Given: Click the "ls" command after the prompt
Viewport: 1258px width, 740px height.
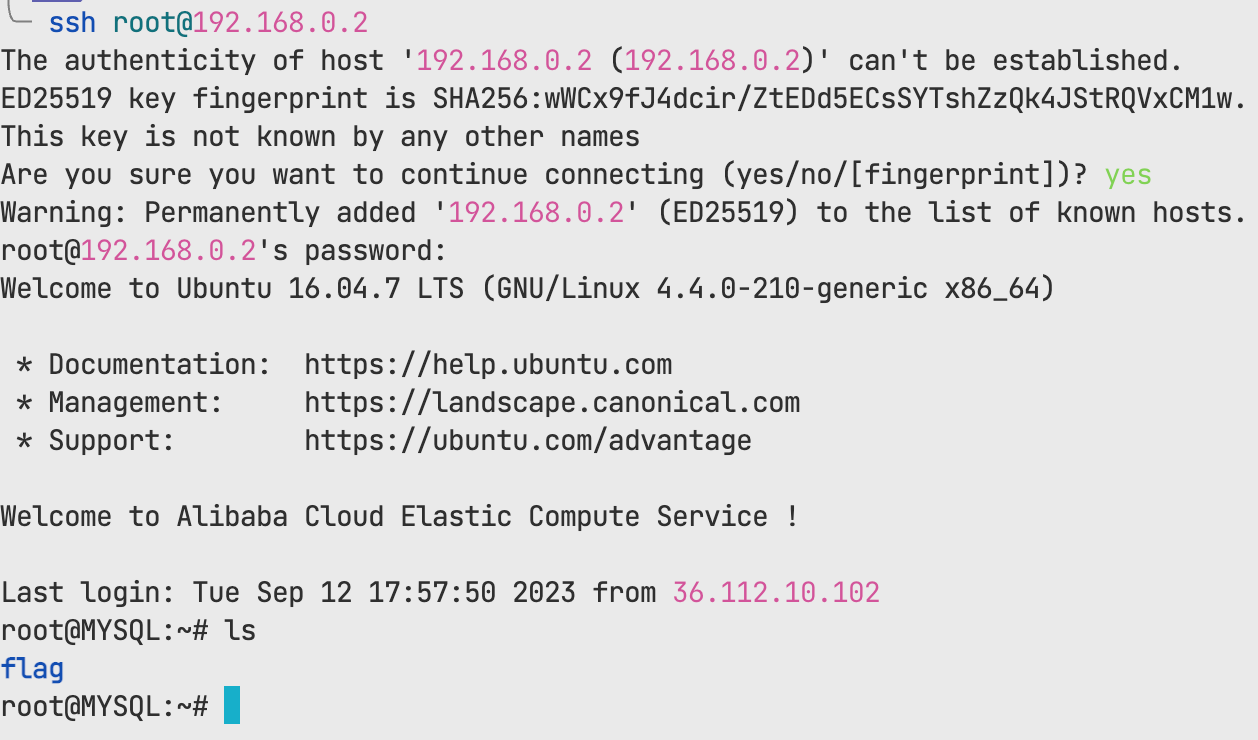Looking at the screenshot, I should (240, 631).
